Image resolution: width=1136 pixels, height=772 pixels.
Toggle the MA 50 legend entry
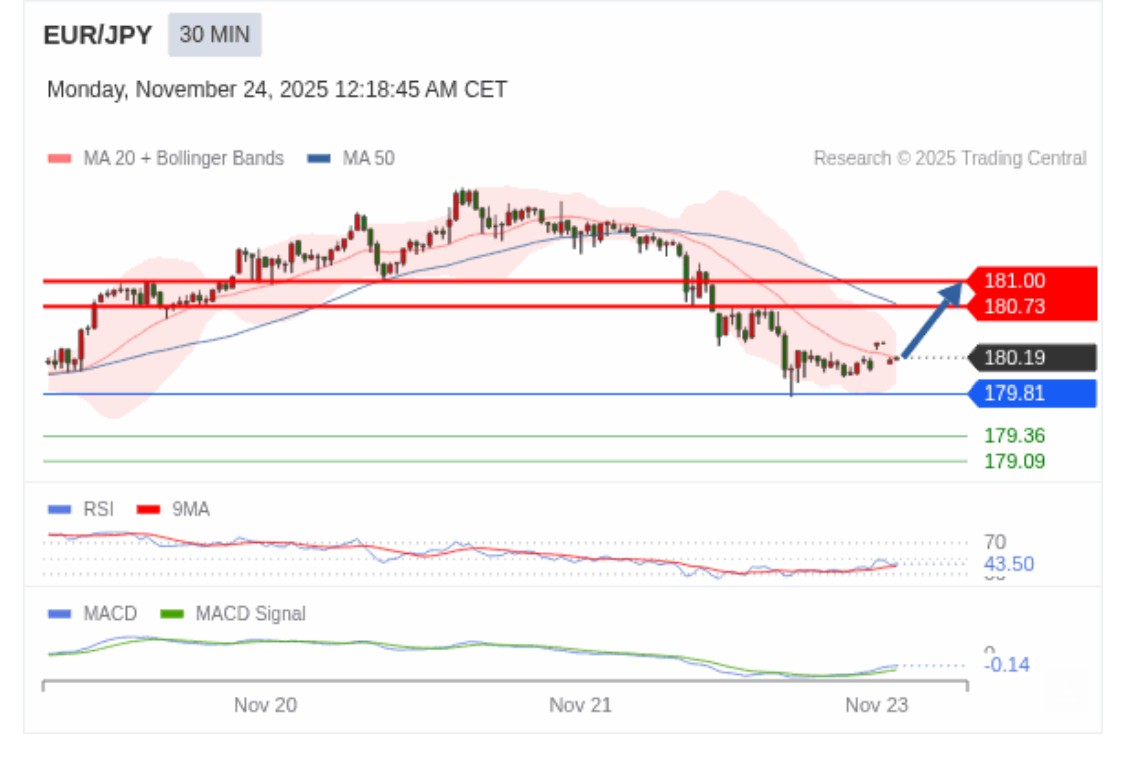(351, 159)
